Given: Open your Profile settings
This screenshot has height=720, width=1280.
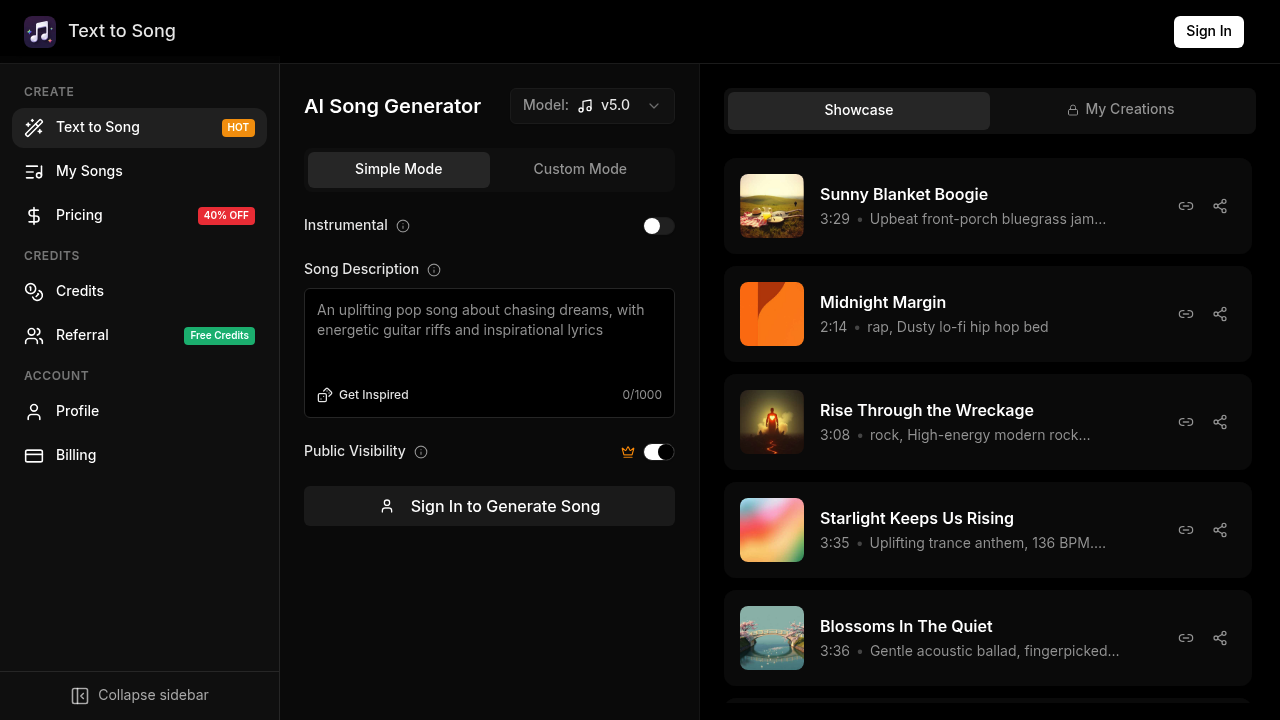Looking at the screenshot, I should pyautogui.click(x=77, y=411).
